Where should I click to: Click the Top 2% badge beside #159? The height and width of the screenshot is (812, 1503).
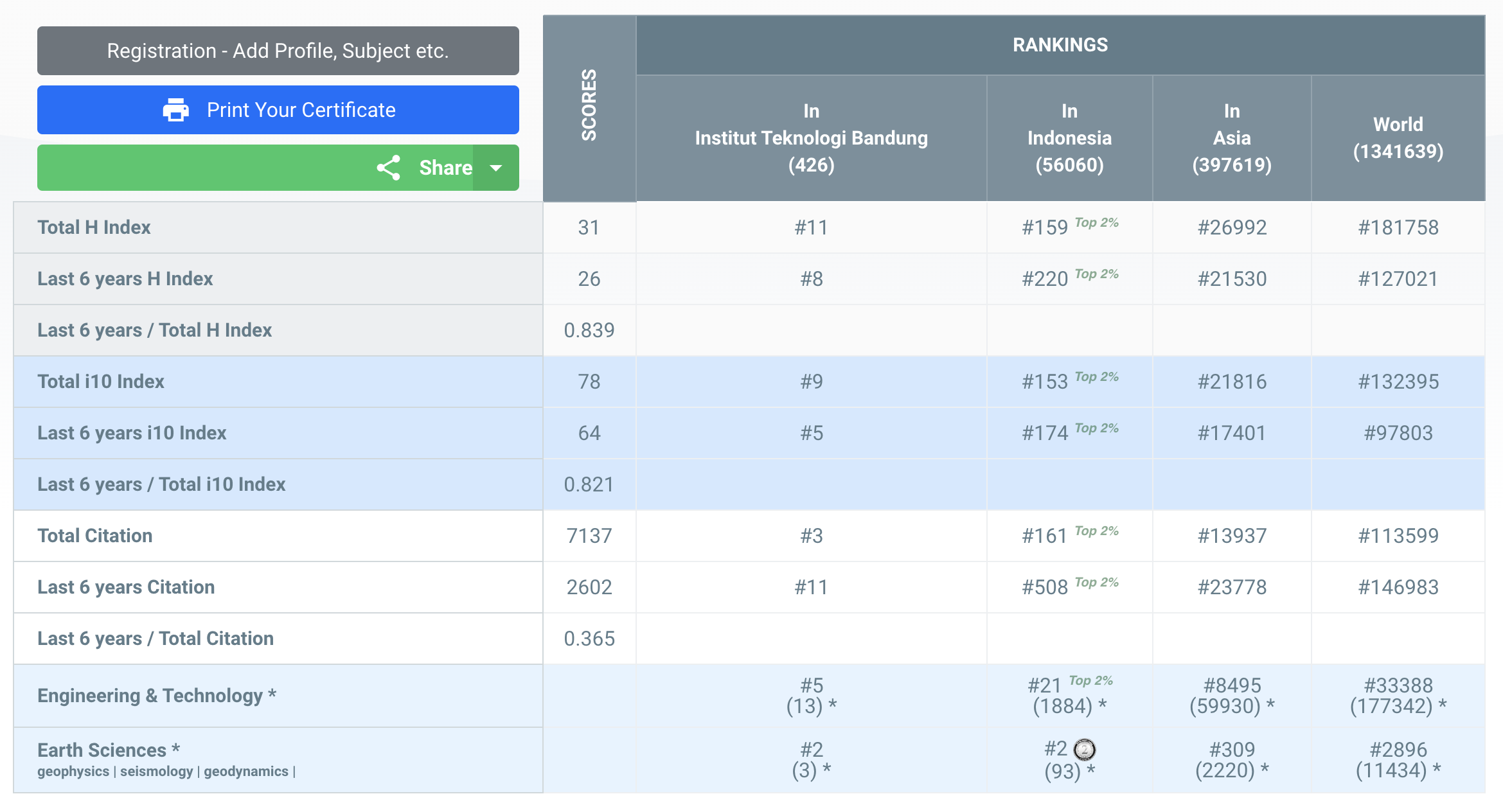[x=1096, y=223]
